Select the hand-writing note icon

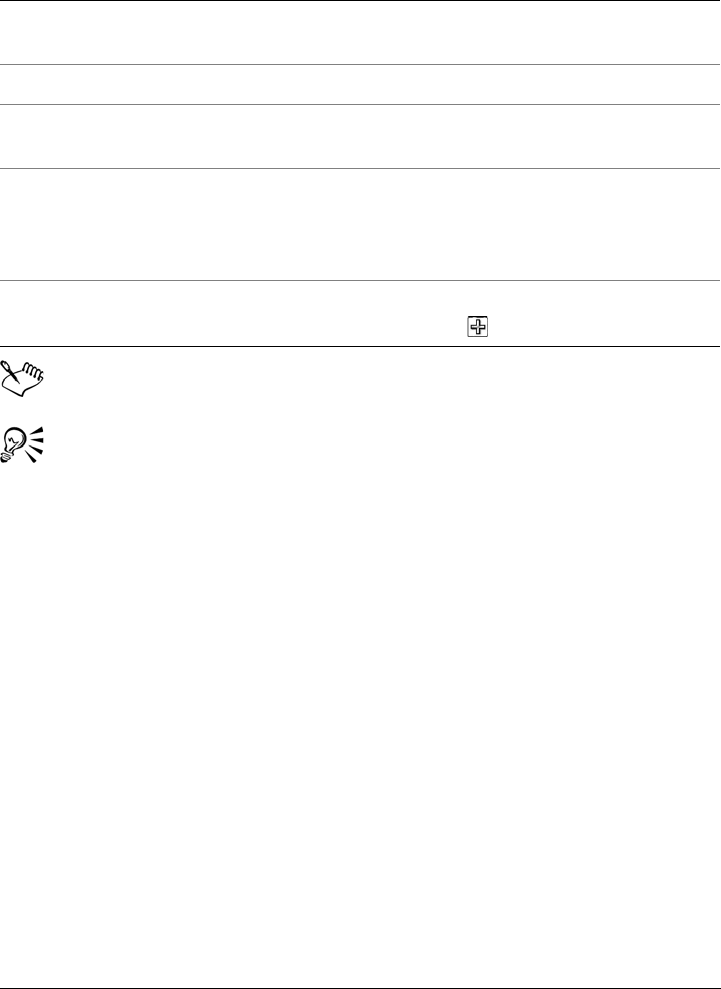click(x=23, y=377)
